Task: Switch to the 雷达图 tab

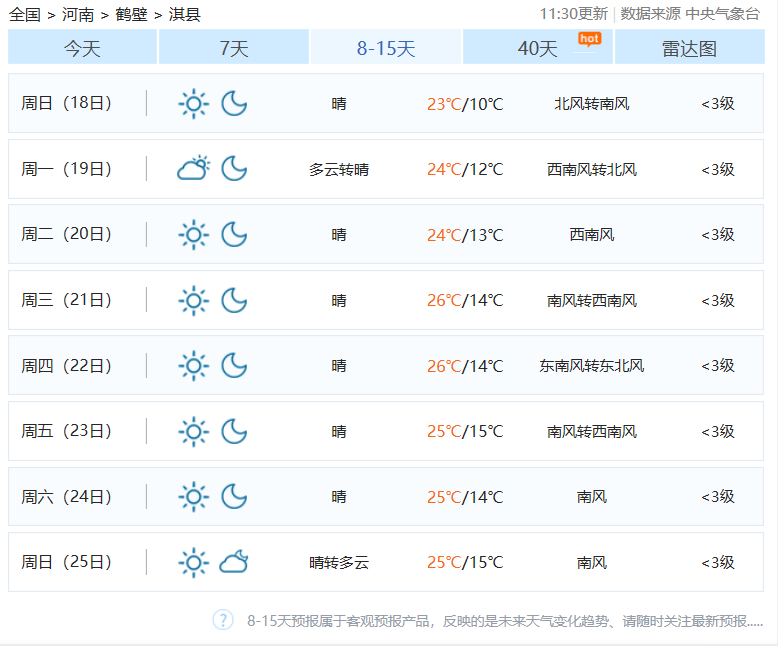Action: pyautogui.click(x=689, y=48)
